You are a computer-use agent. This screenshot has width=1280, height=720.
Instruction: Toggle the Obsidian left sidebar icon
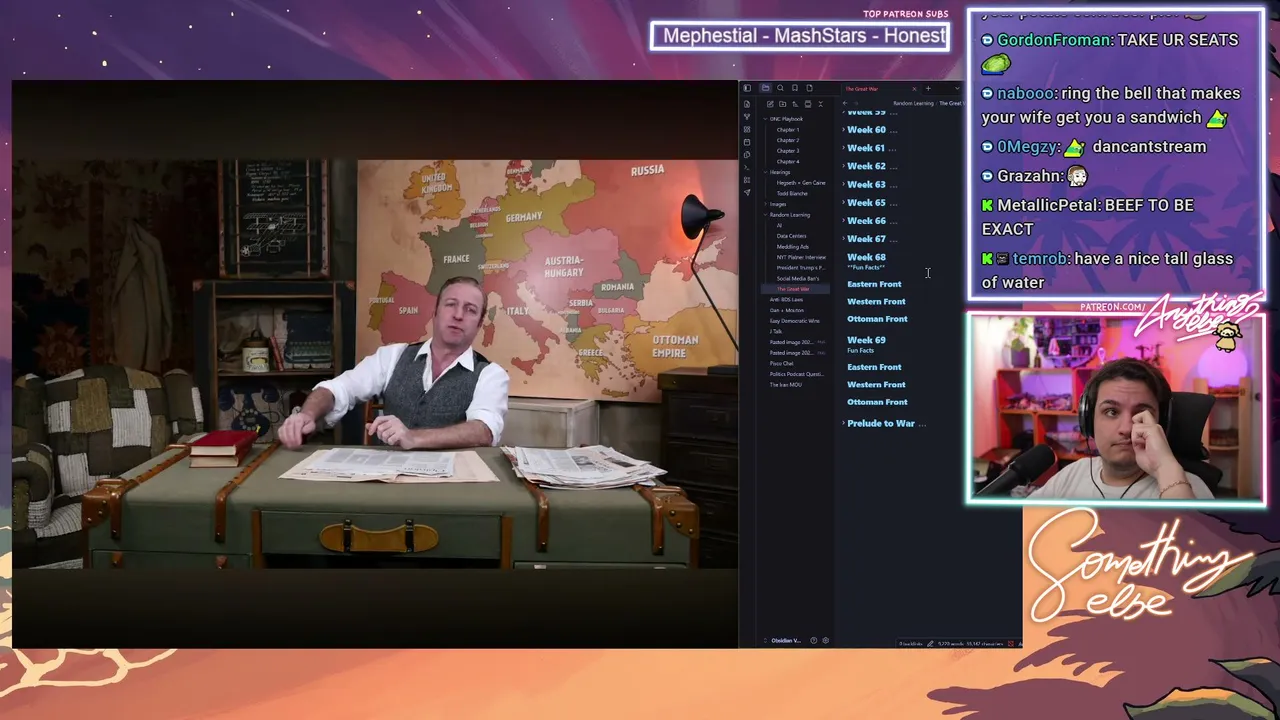[747, 88]
